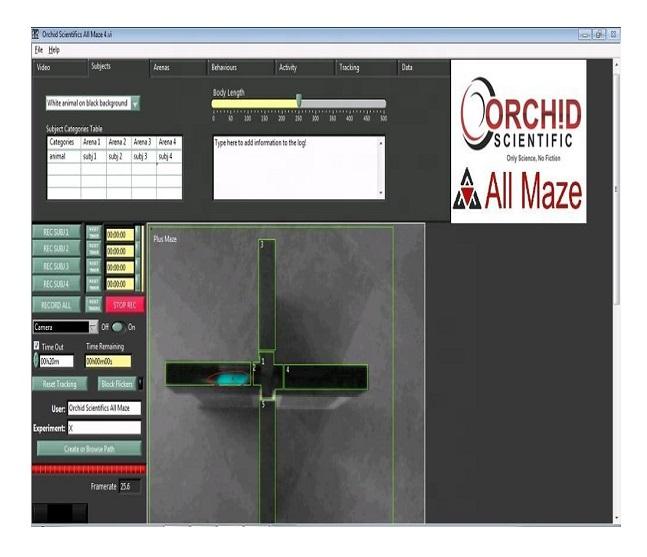Image resolution: width=647 pixels, height=557 pixels.
Task: Click the 'Arena 1' column header
Action: coord(94,143)
